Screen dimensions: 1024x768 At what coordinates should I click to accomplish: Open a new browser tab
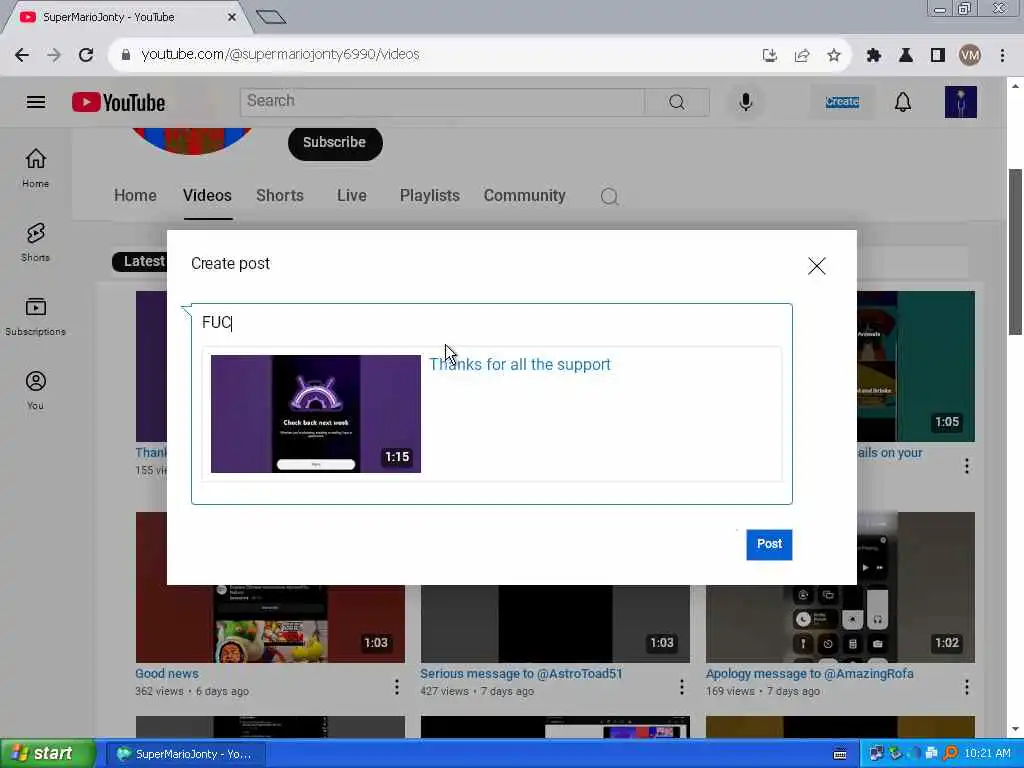point(271,17)
